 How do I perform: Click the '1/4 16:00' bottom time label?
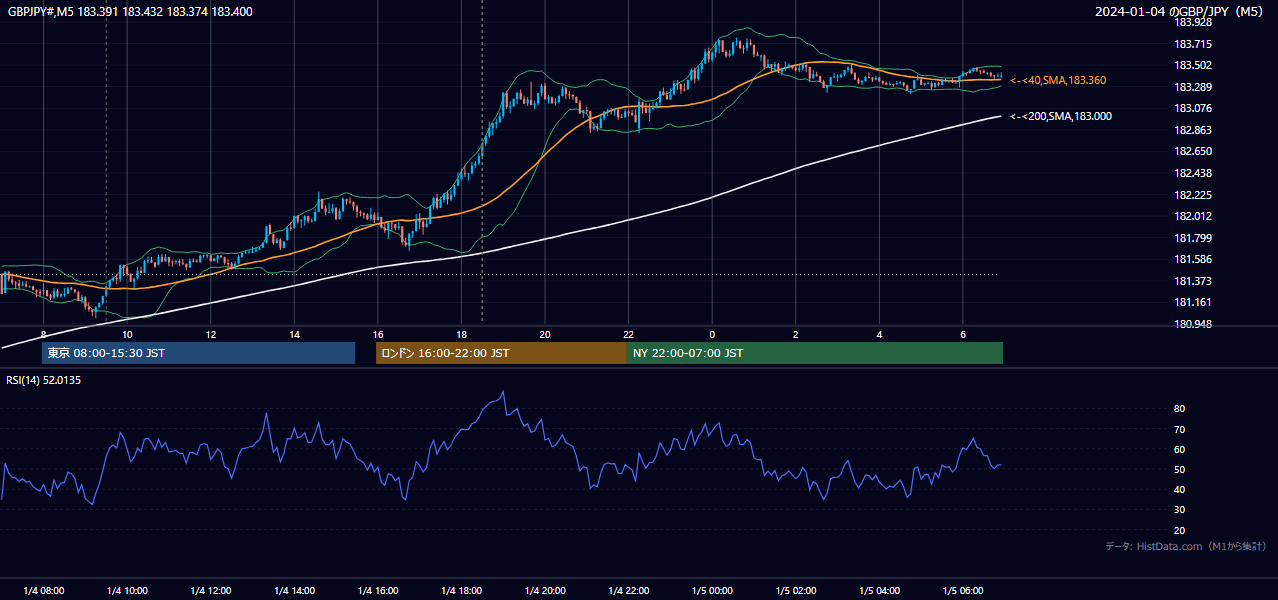click(x=377, y=590)
